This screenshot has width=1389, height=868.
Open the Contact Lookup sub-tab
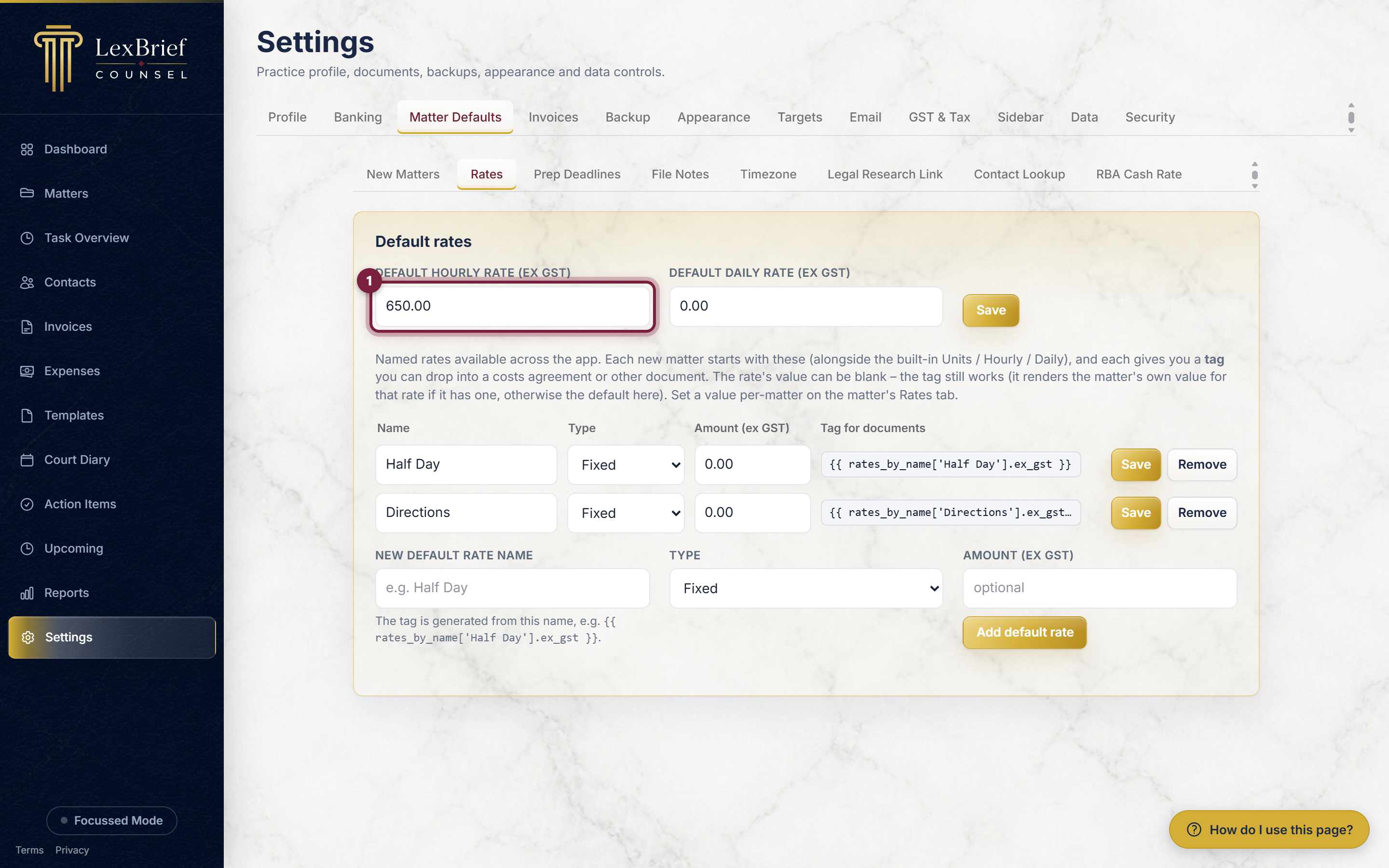1019,174
